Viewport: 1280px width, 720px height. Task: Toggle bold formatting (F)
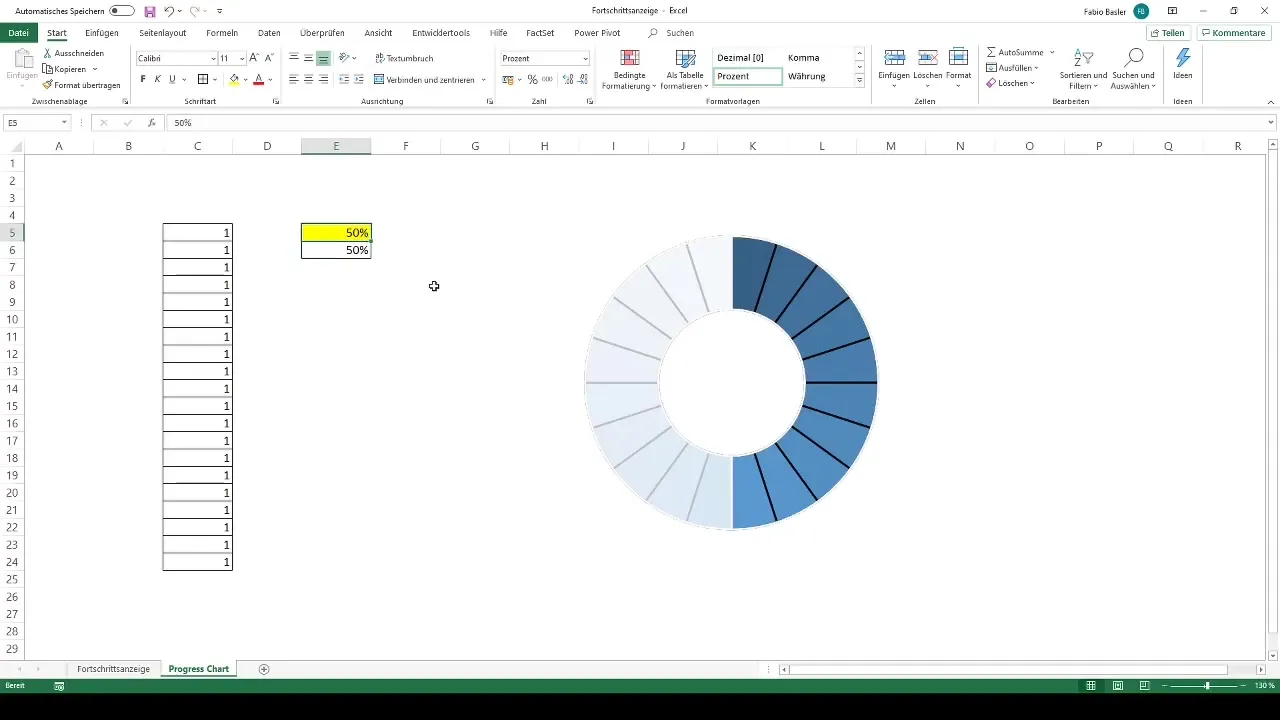(143, 79)
